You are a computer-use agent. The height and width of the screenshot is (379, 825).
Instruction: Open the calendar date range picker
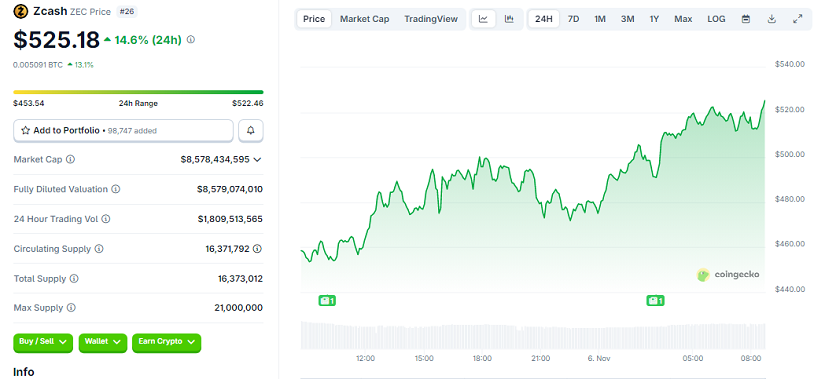746,19
